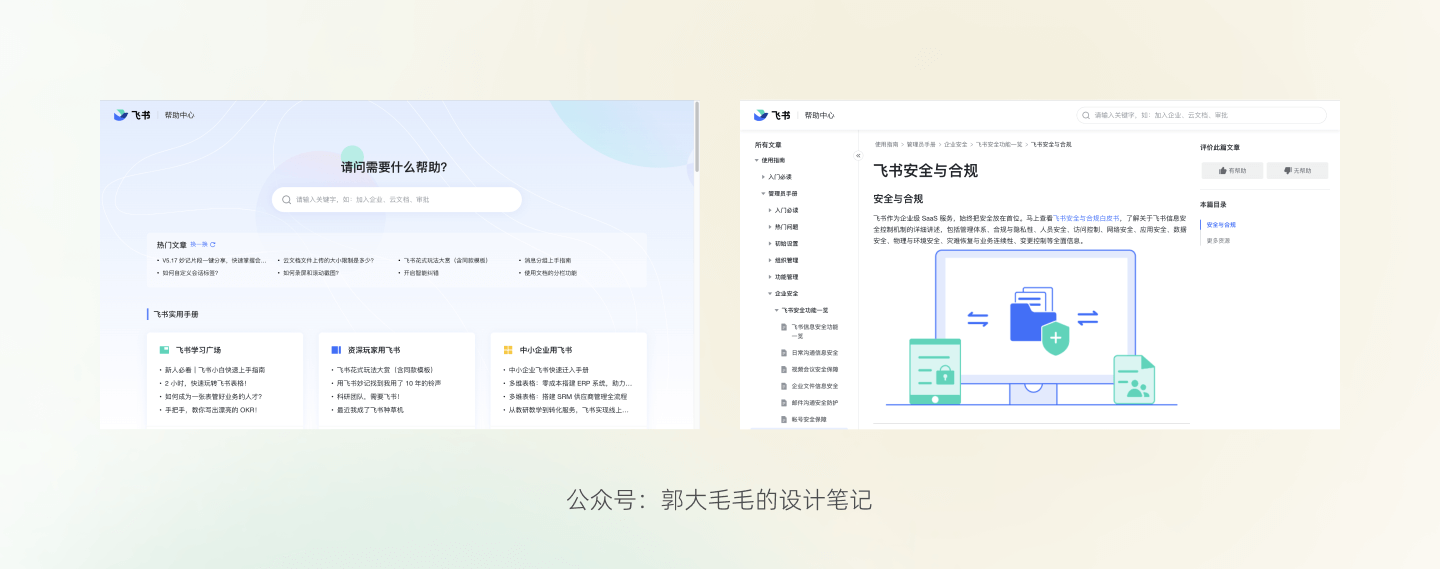Select 更多资源 in the 本篇目录 outline
Image resolution: width=1440 pixels, height=569 pixels.
tap(1218, 240)
